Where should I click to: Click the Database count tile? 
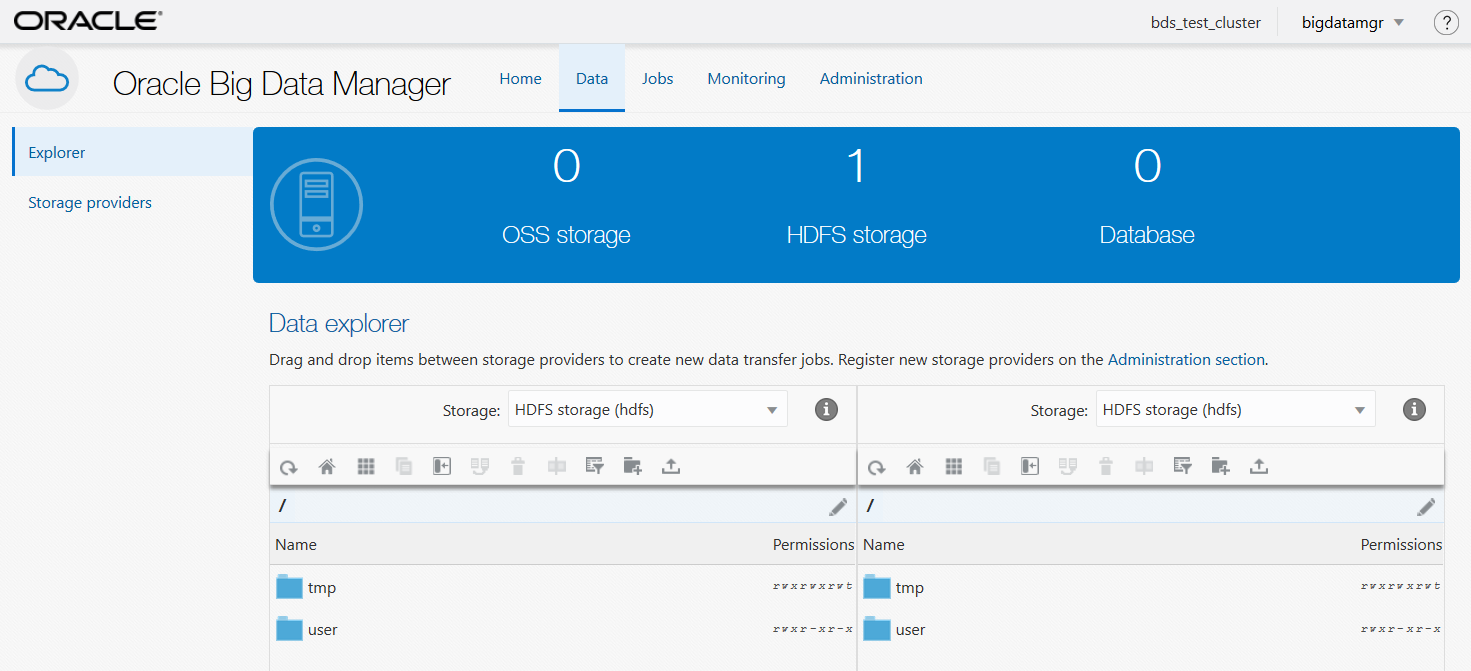coord(1147,198)
